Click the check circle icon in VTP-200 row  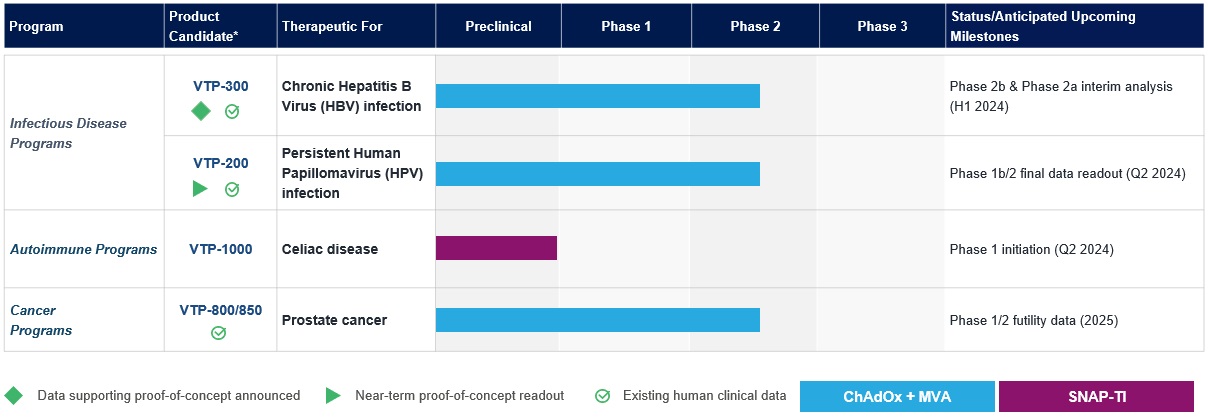232,188
